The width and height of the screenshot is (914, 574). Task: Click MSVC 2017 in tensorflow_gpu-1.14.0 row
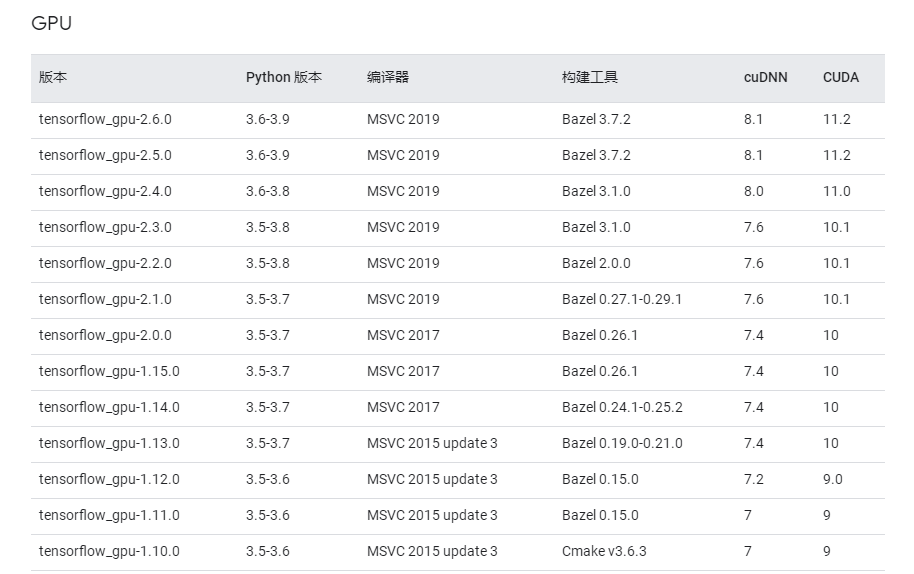click(x=403, y=408)
